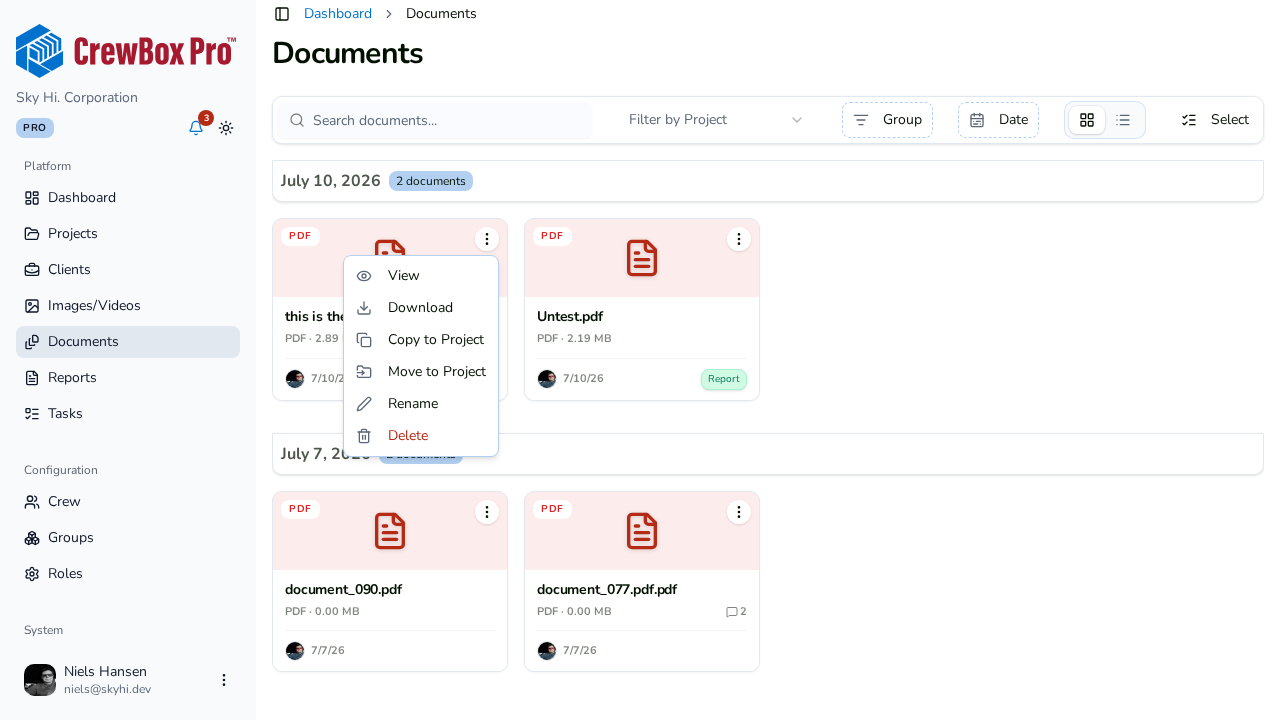The height and width of the screenshot is (720, 1280).
Task: Toggle the sidebar panel icon
Action: [x=282, y=14]
